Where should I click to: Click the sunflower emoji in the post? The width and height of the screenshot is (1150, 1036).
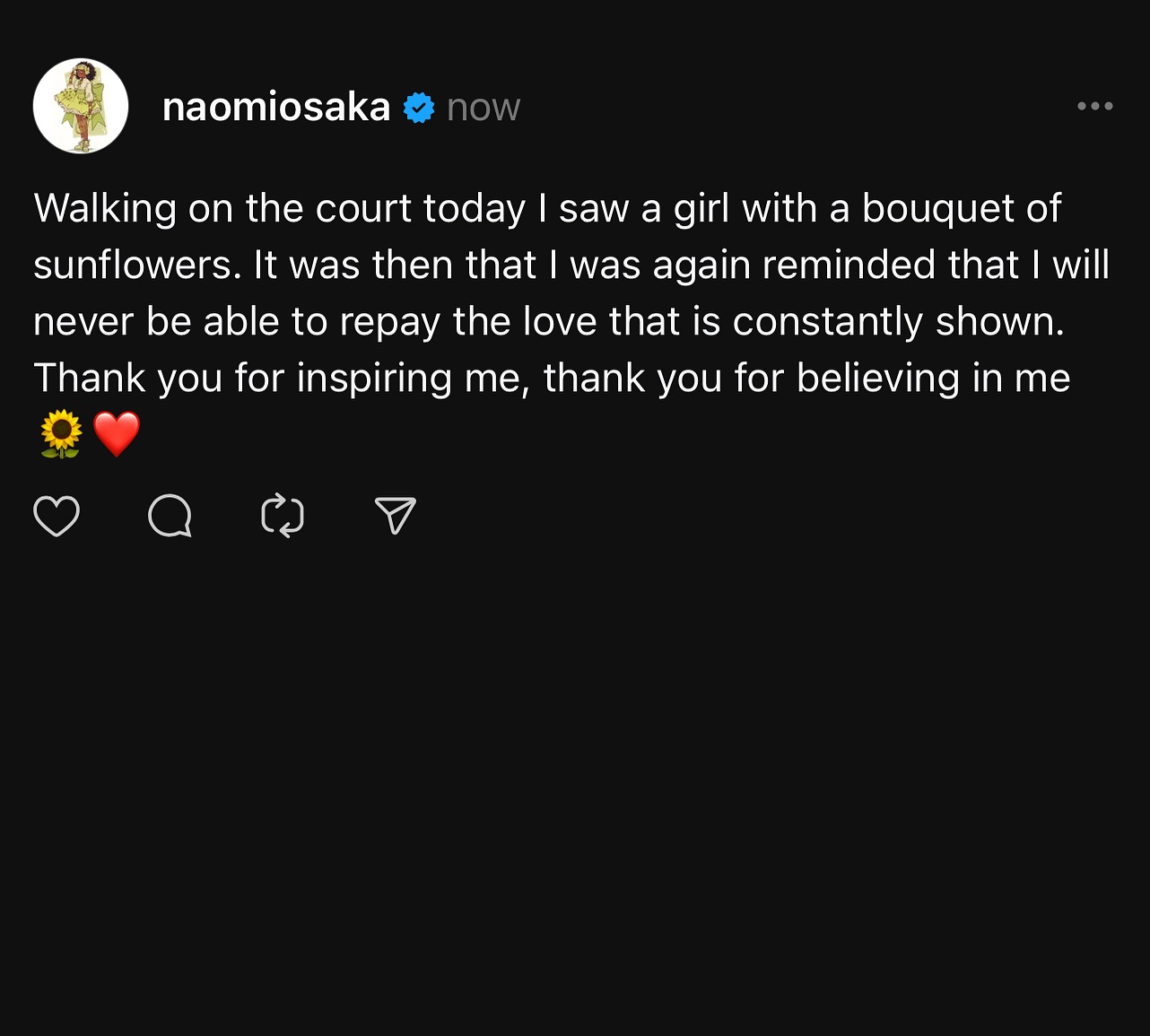click(61, 434)
